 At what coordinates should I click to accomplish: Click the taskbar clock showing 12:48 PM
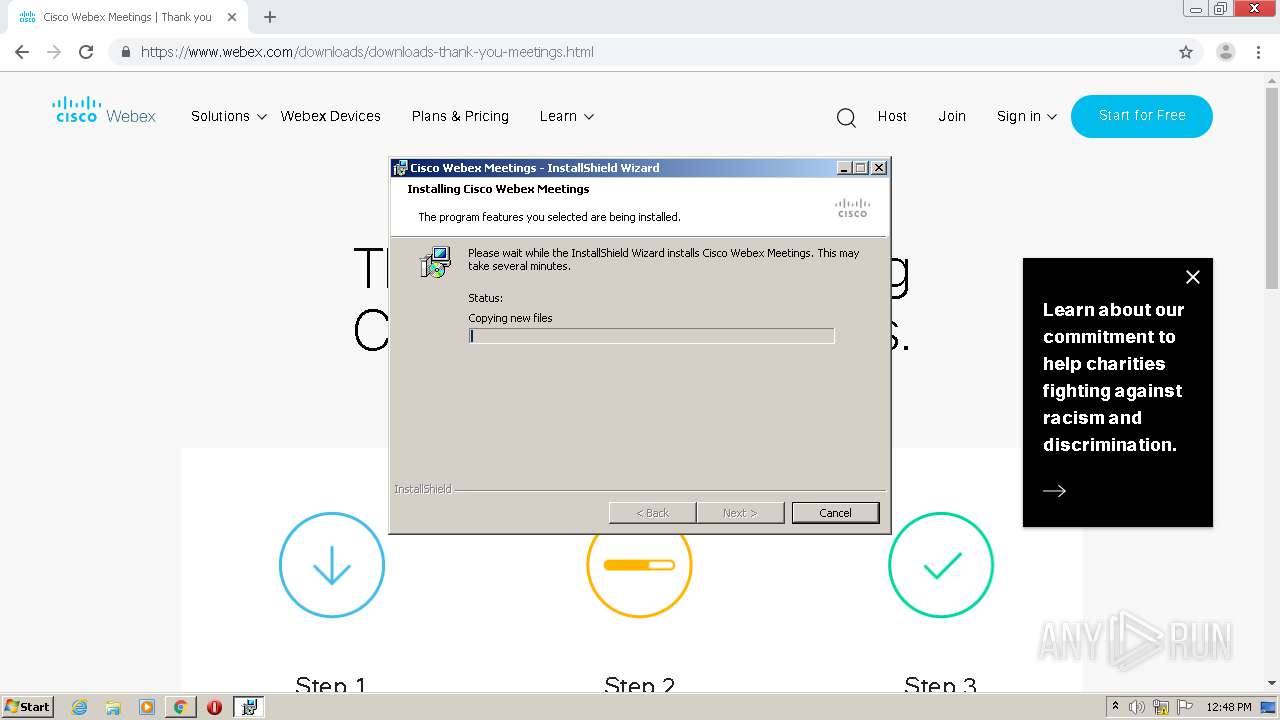[1229, 707]
